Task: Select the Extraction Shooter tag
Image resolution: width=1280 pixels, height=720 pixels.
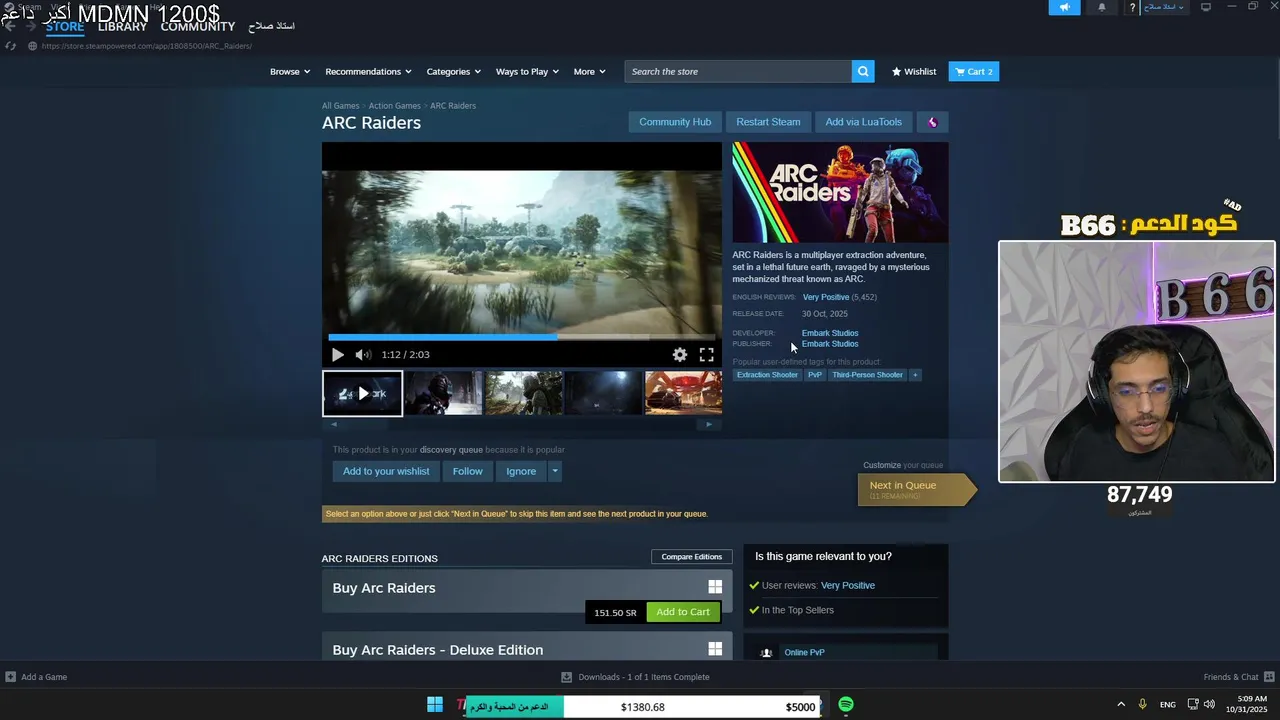Action: pos(767,375)
